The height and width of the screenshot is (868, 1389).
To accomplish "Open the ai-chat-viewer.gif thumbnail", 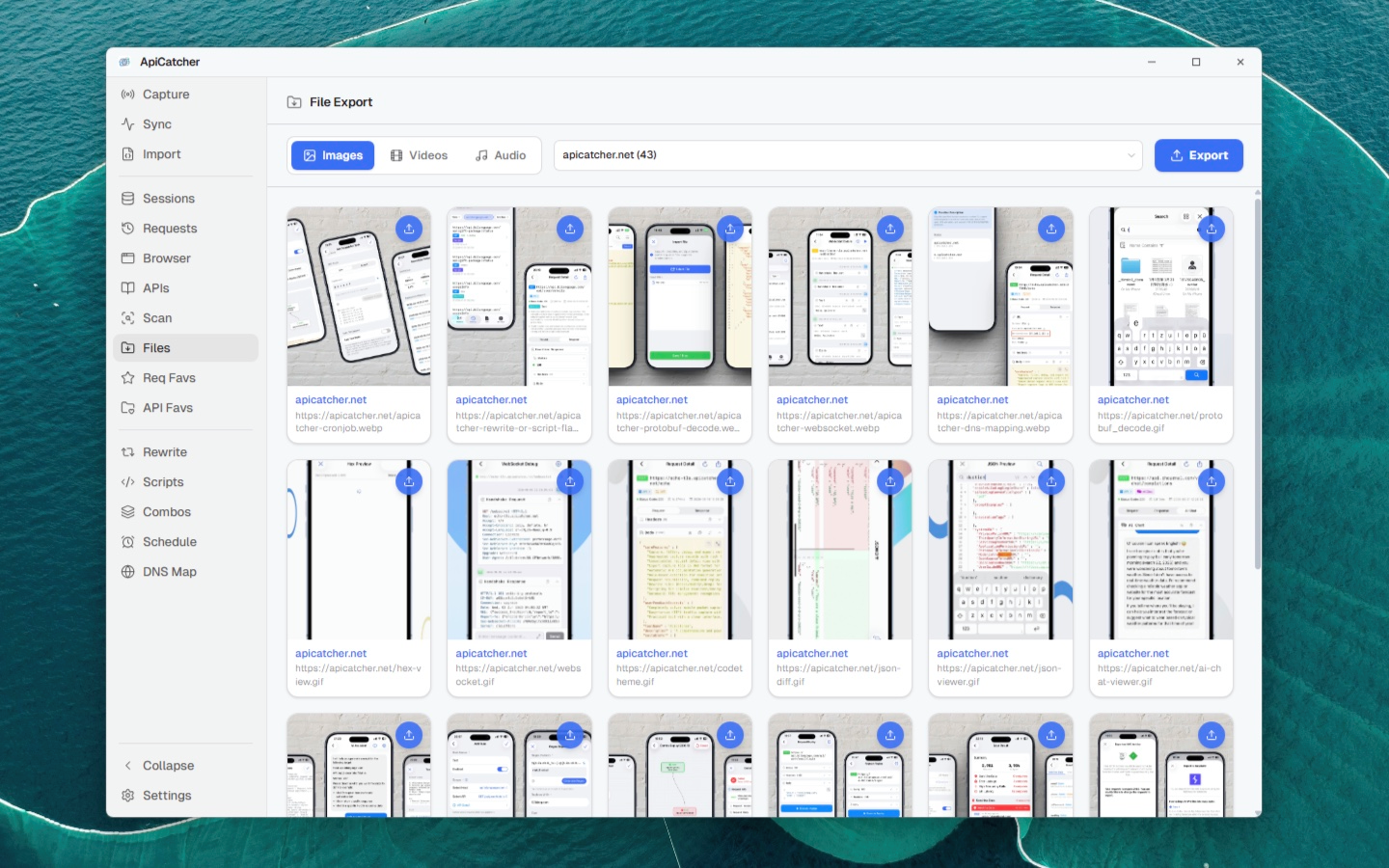I will (1161, 550).
